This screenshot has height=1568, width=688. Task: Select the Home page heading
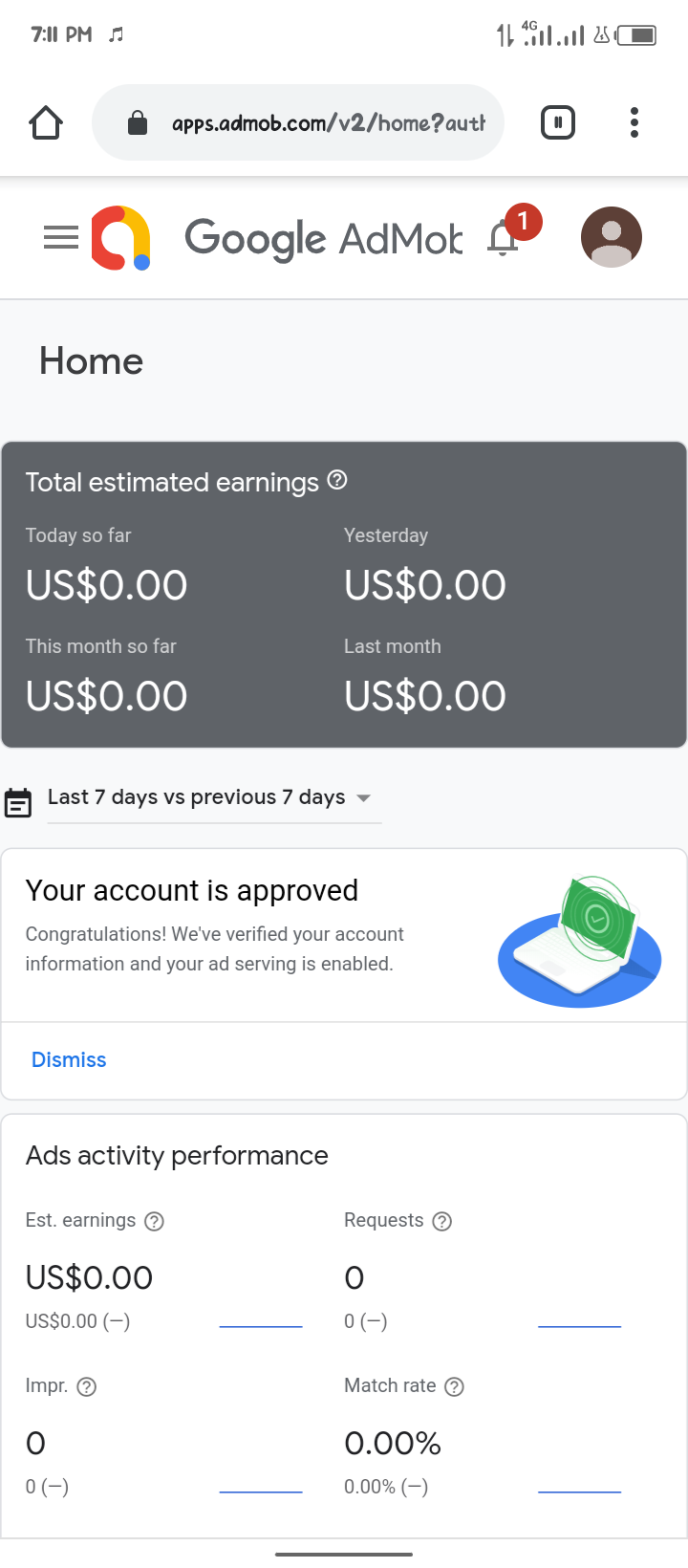pos(91,361)
